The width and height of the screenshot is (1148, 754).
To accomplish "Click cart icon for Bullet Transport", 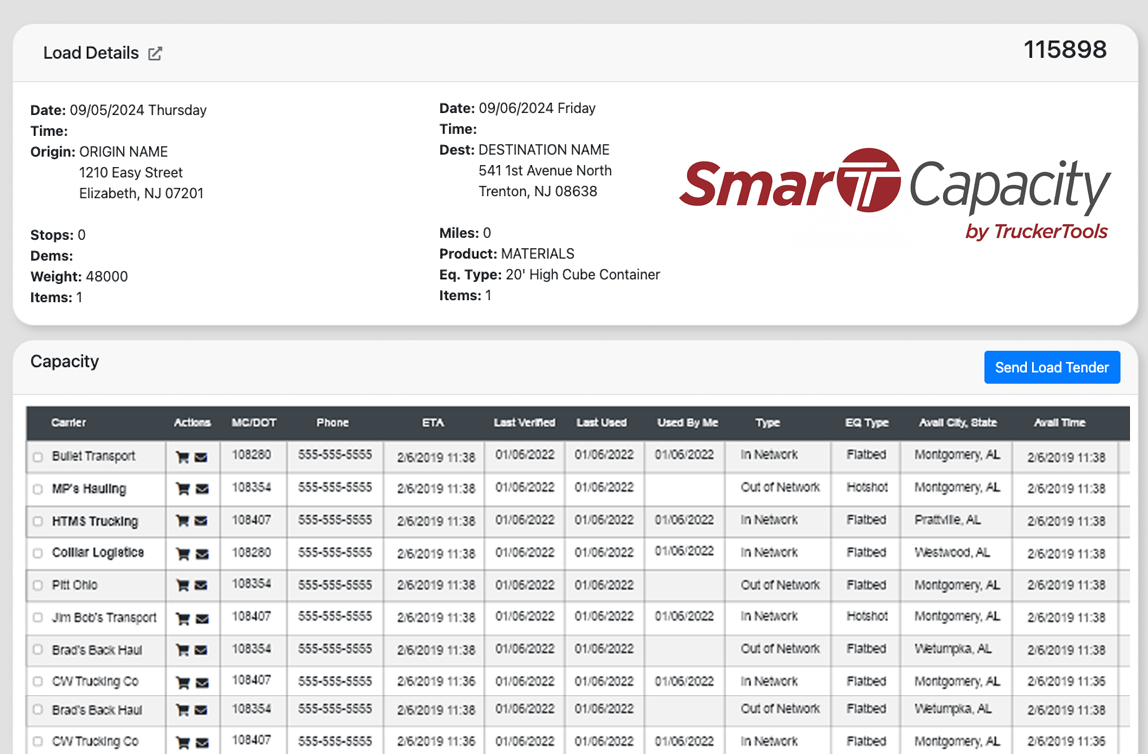I will pos(182,458).
